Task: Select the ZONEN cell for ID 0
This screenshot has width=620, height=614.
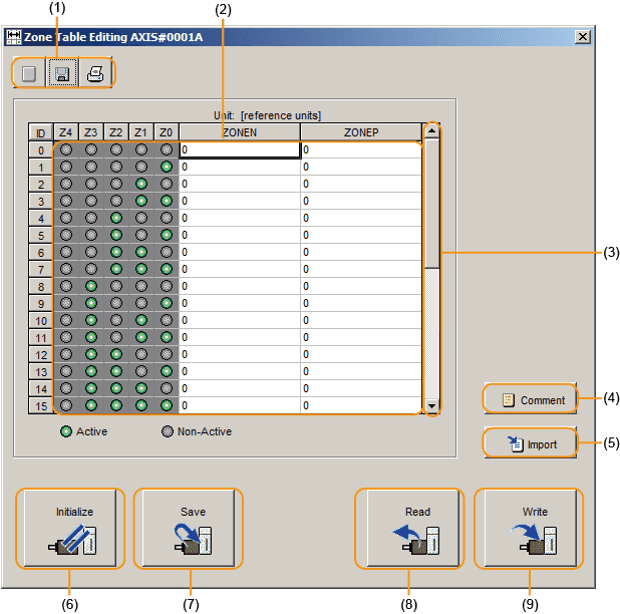Action: (240, 150)
